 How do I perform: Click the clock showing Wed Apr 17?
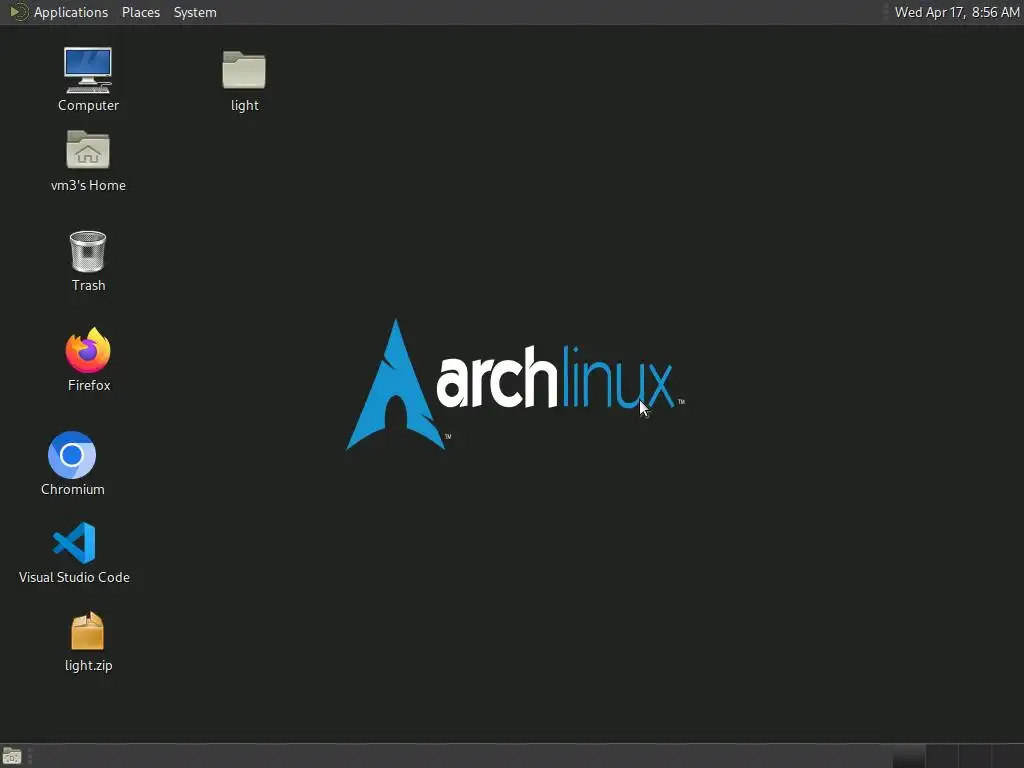[956, 12]
